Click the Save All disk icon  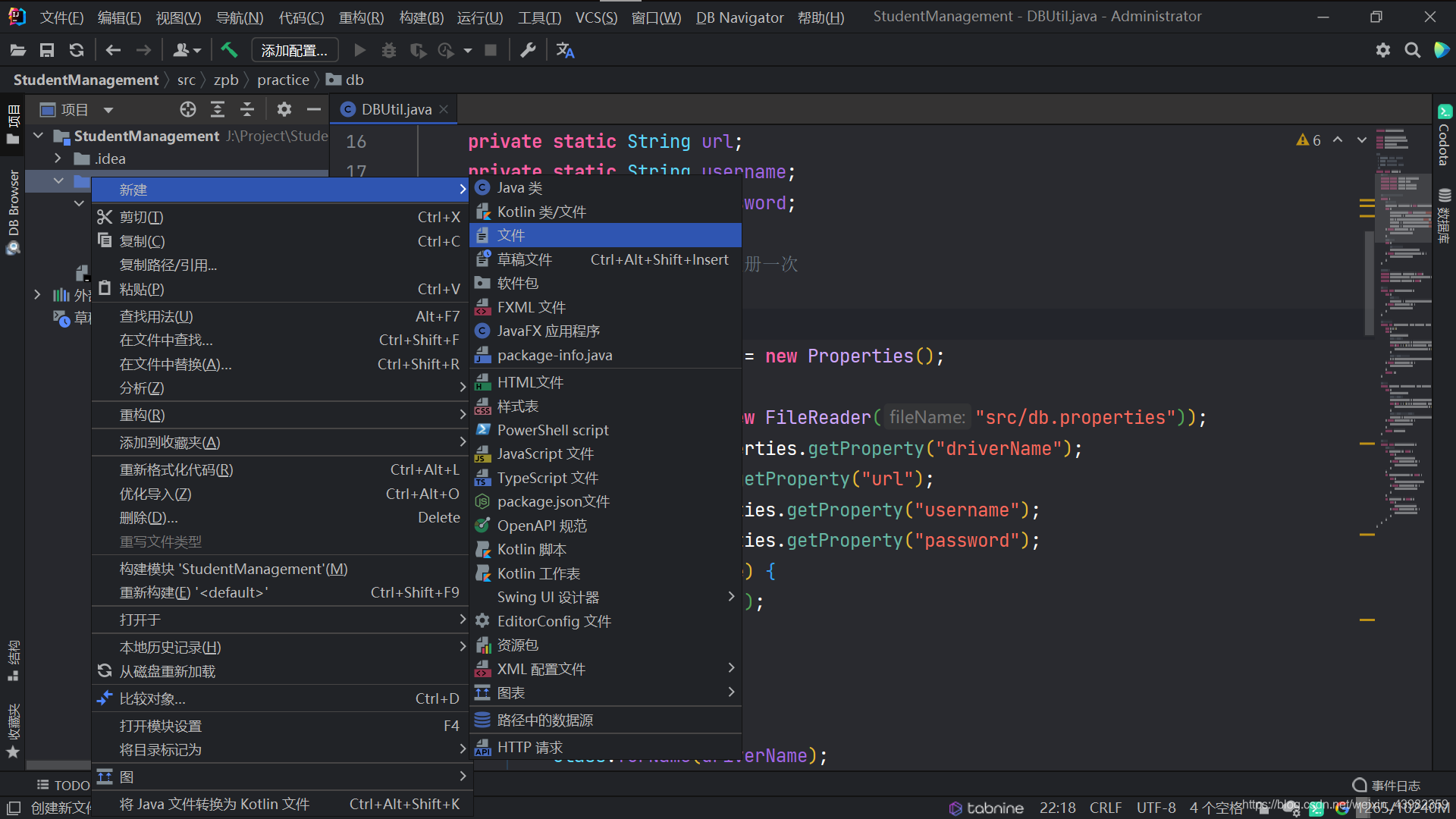tap(47, 50)
